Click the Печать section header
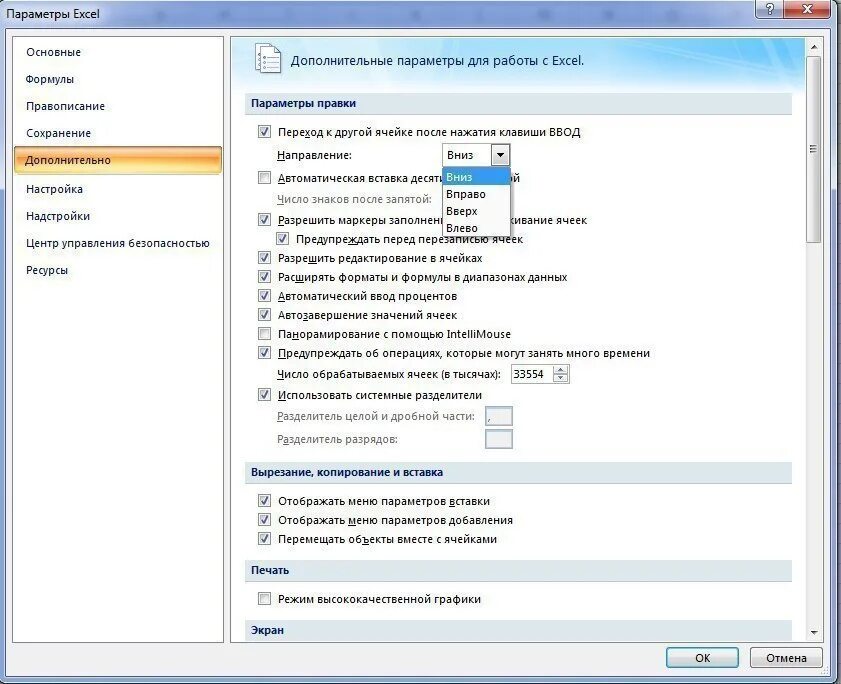 [518, 571]
